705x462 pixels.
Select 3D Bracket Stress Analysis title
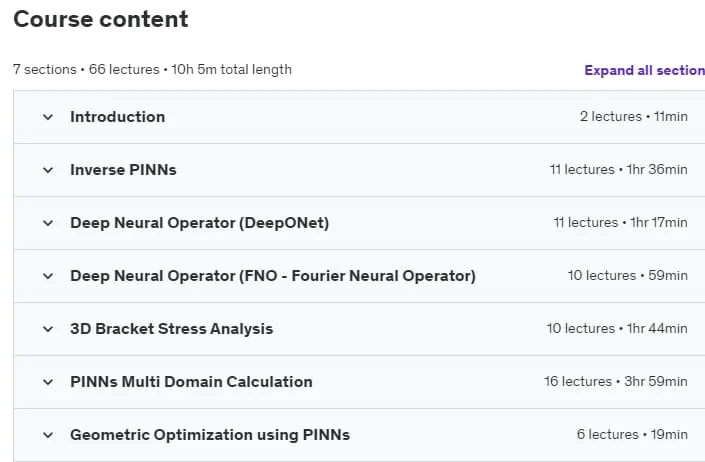(171, 329)
